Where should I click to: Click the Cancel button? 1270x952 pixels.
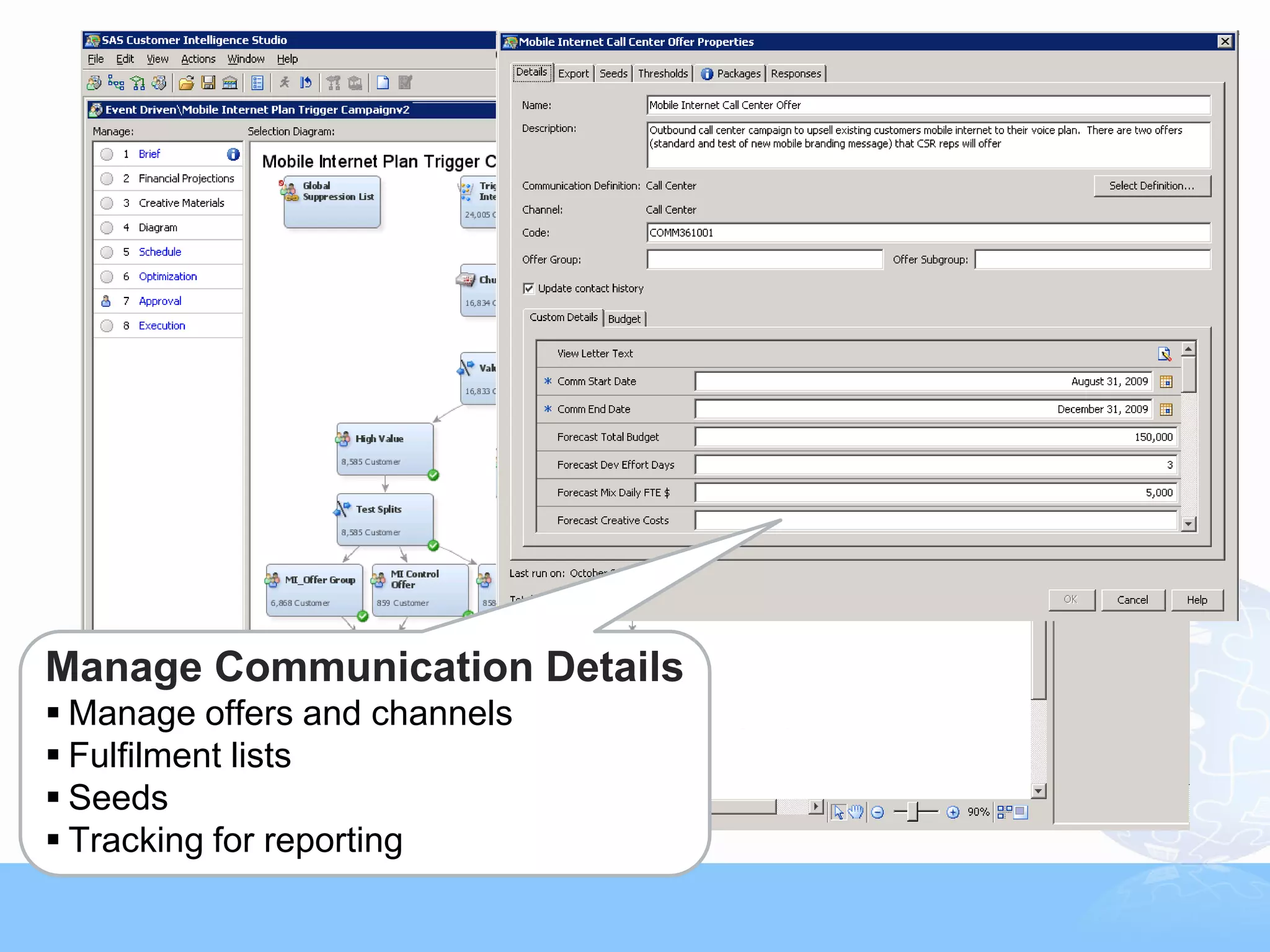[1132, 600]
